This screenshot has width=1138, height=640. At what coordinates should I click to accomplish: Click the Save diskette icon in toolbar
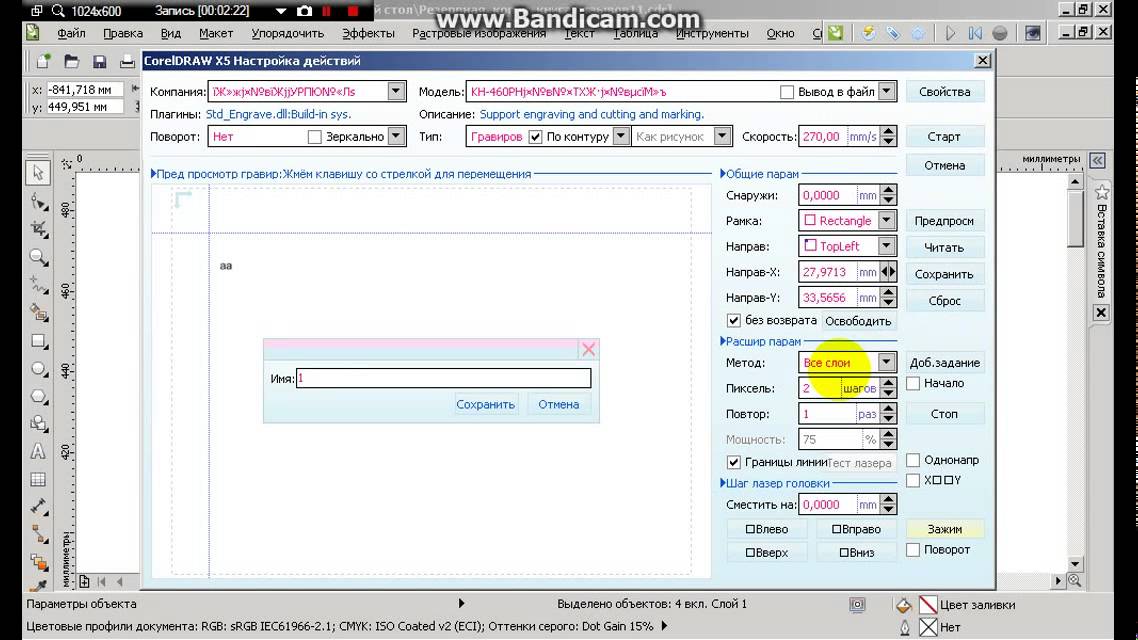click(x=99, y=62)
